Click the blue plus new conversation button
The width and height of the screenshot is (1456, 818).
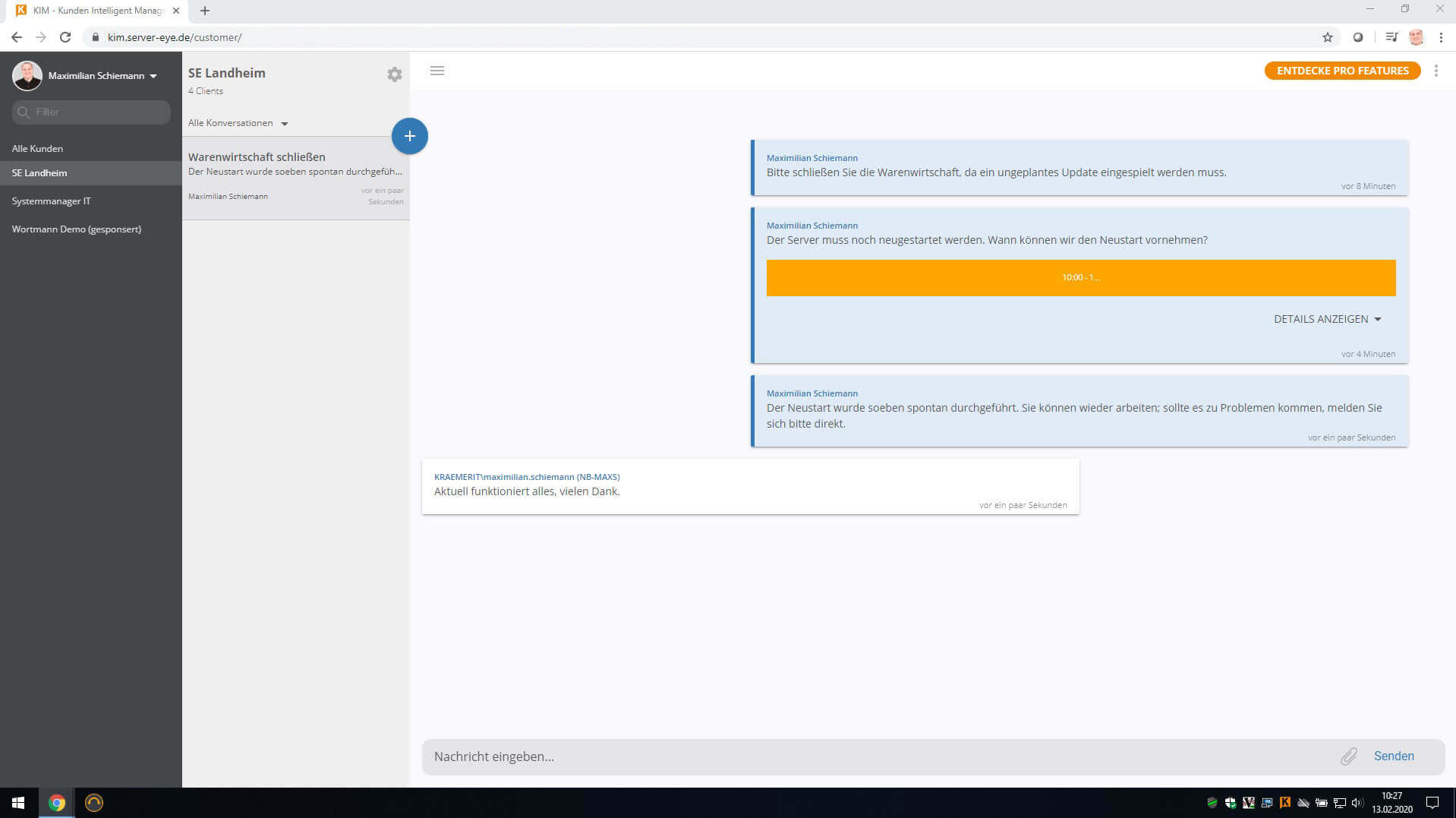tap(409, 136)
